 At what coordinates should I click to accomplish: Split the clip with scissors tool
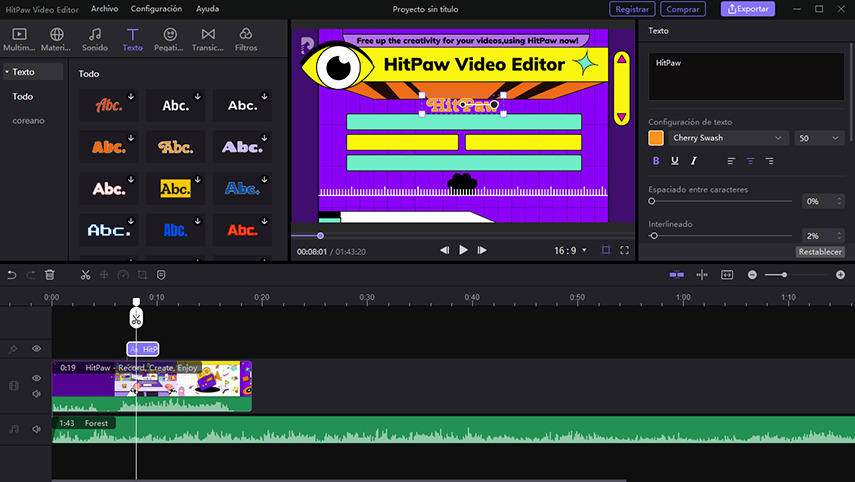(86, 275)
